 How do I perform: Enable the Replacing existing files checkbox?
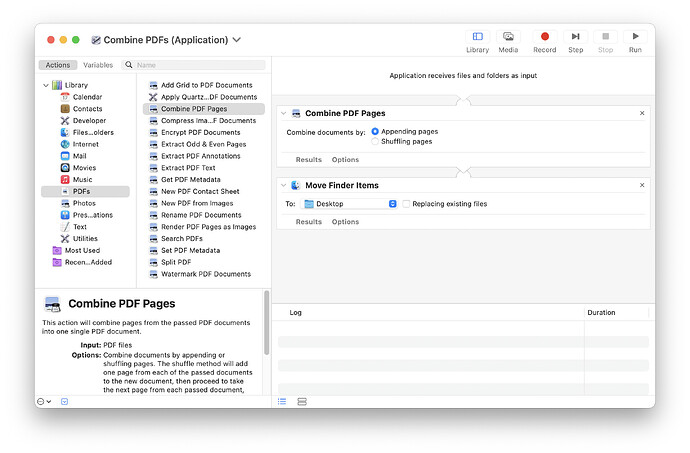(x=406, y=204)
